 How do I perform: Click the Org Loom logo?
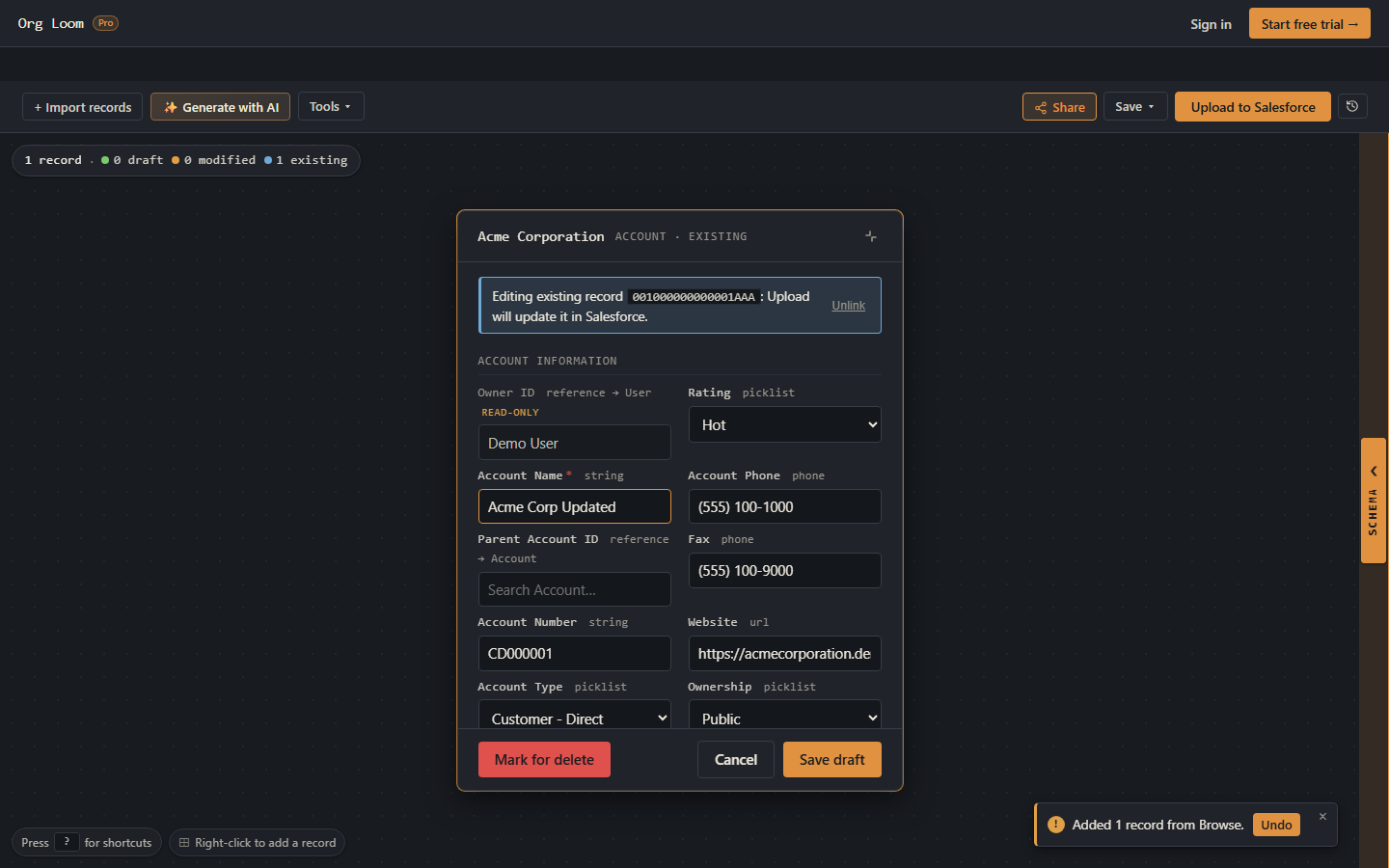(51, 23)
